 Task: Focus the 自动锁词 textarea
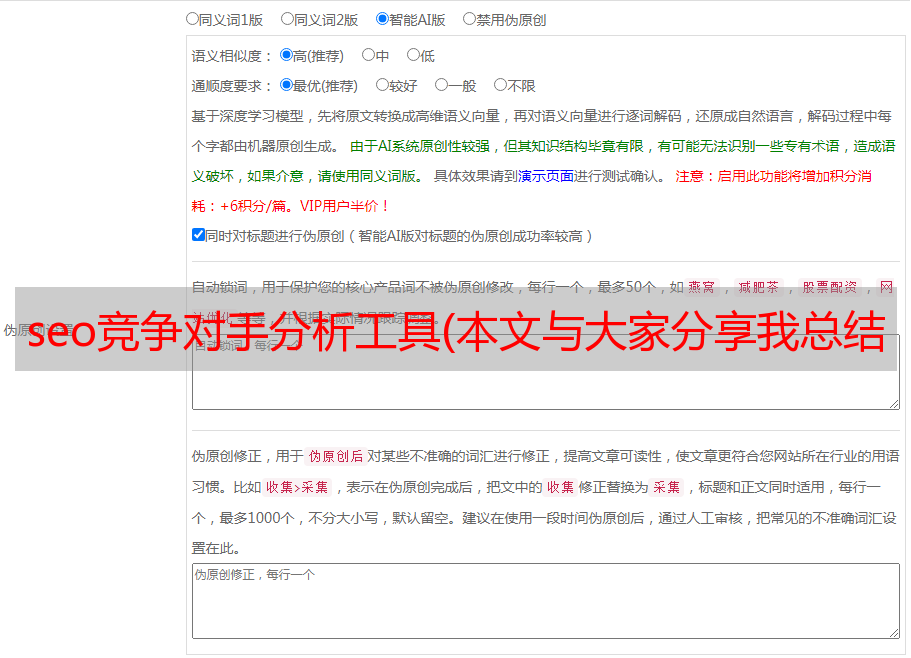(546, 372)
